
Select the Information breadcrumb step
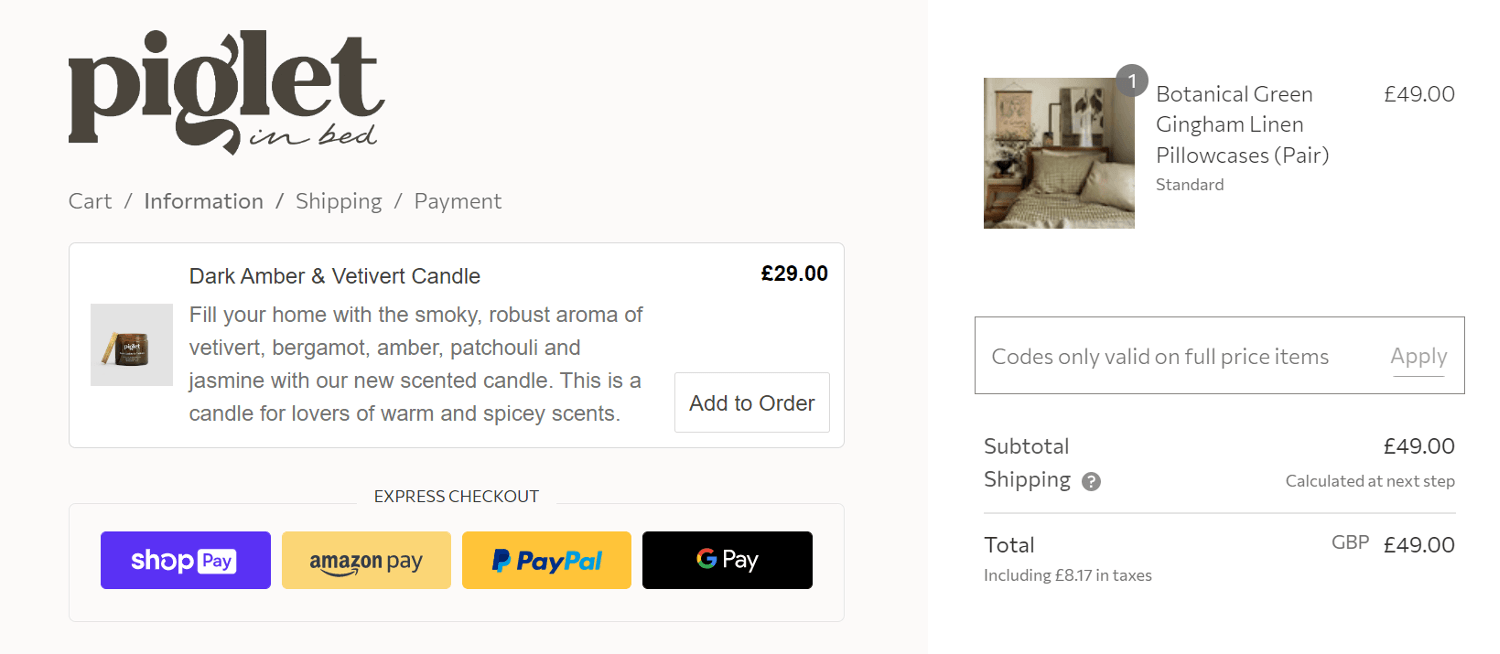tap(203, 201)
